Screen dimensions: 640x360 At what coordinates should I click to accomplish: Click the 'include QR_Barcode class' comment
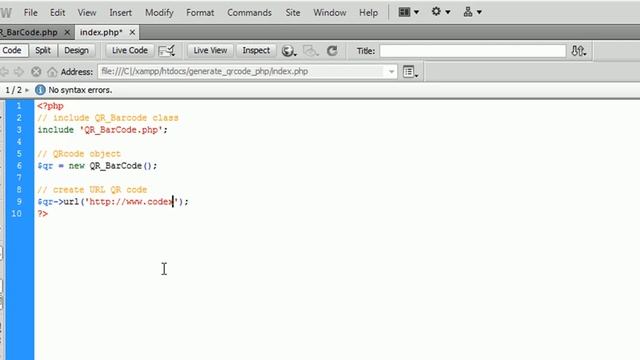point(108,118)
